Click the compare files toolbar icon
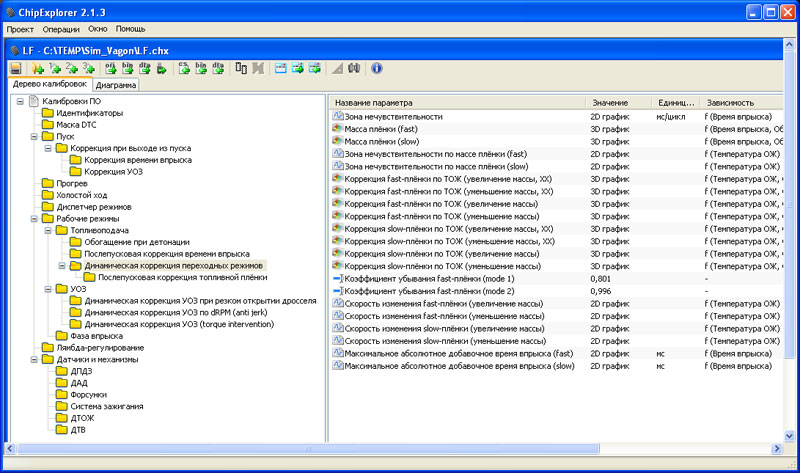The image size is (800, 473). point(241,68)
